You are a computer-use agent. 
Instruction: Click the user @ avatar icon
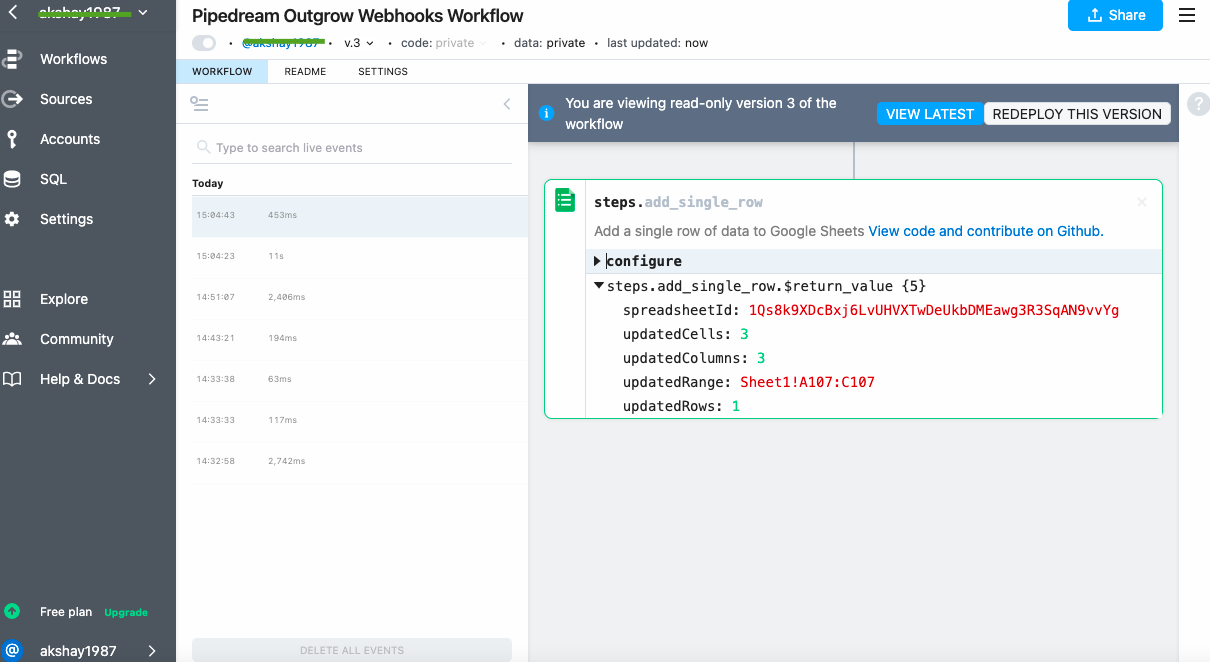[12, 651]
